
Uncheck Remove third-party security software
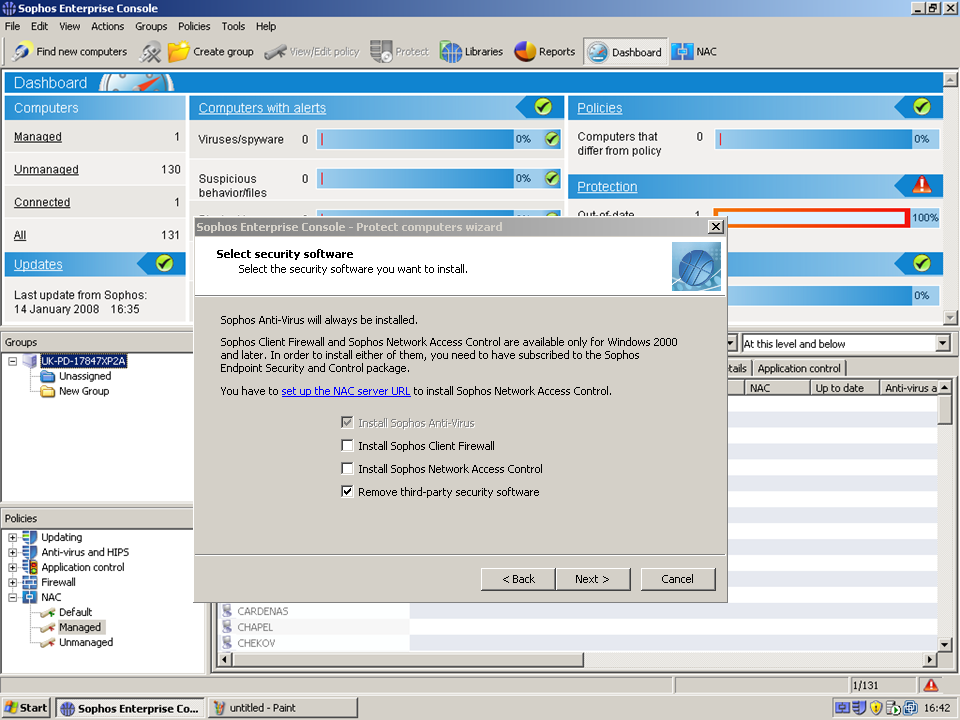tap(347, 492)
